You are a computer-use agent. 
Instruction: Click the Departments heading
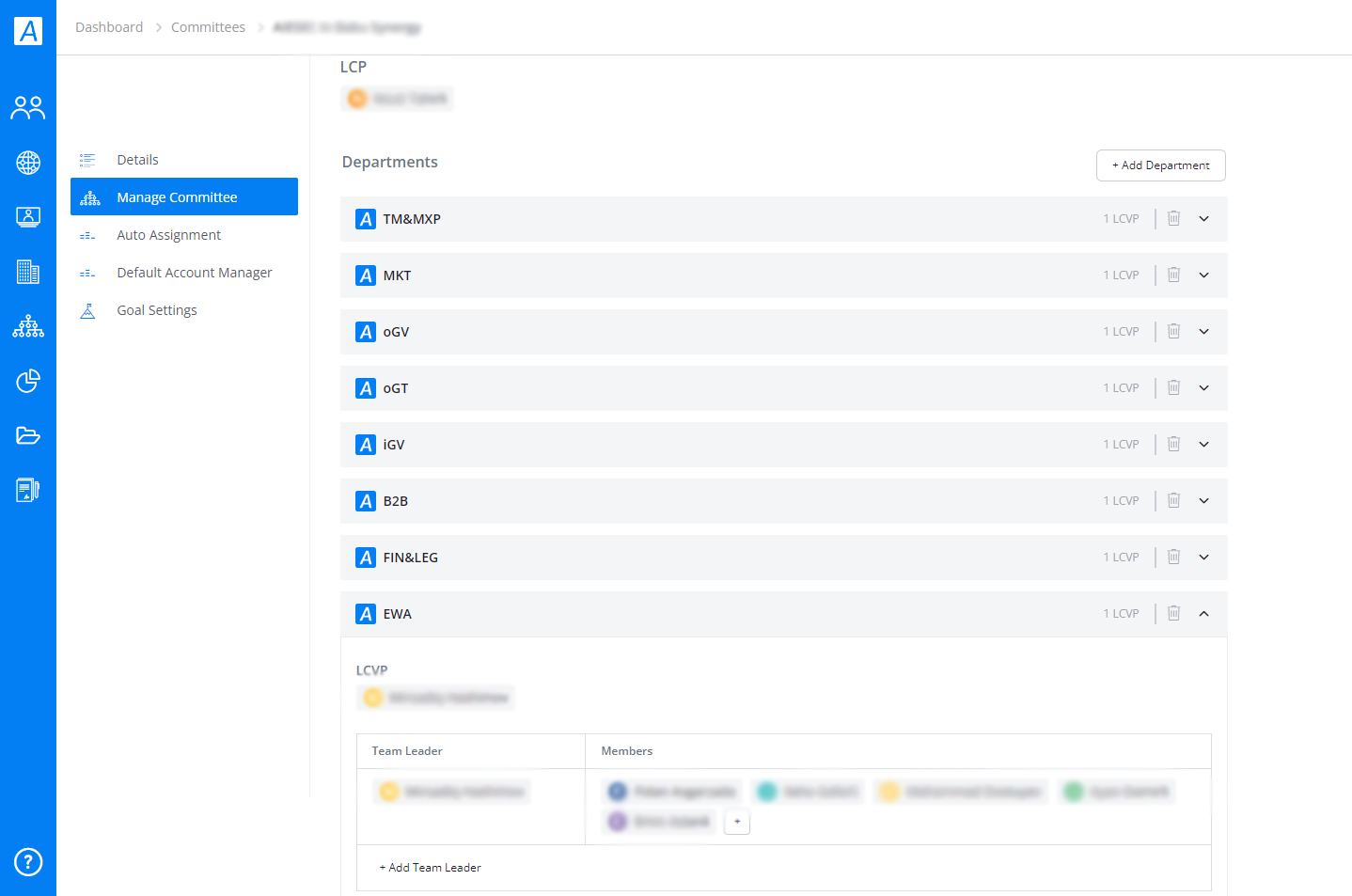coord(389,162)
